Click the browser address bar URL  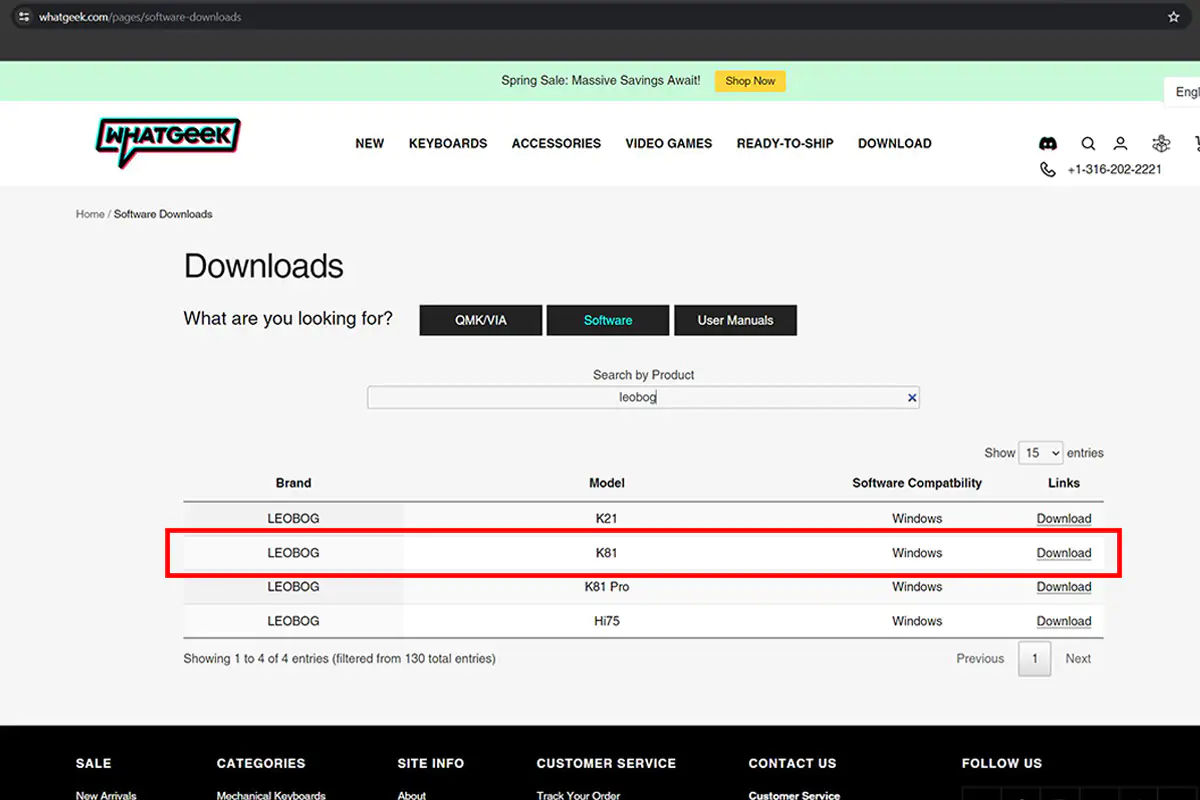(140, 17)
